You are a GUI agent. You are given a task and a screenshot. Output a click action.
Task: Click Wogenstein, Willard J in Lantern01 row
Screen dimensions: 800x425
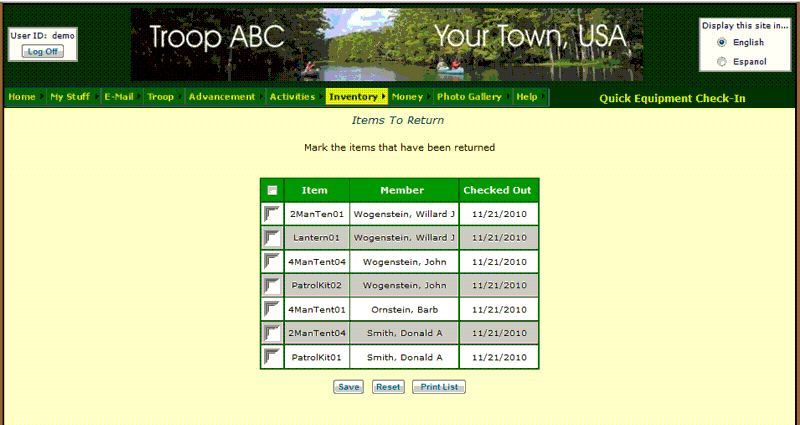(x=404, y=238)
